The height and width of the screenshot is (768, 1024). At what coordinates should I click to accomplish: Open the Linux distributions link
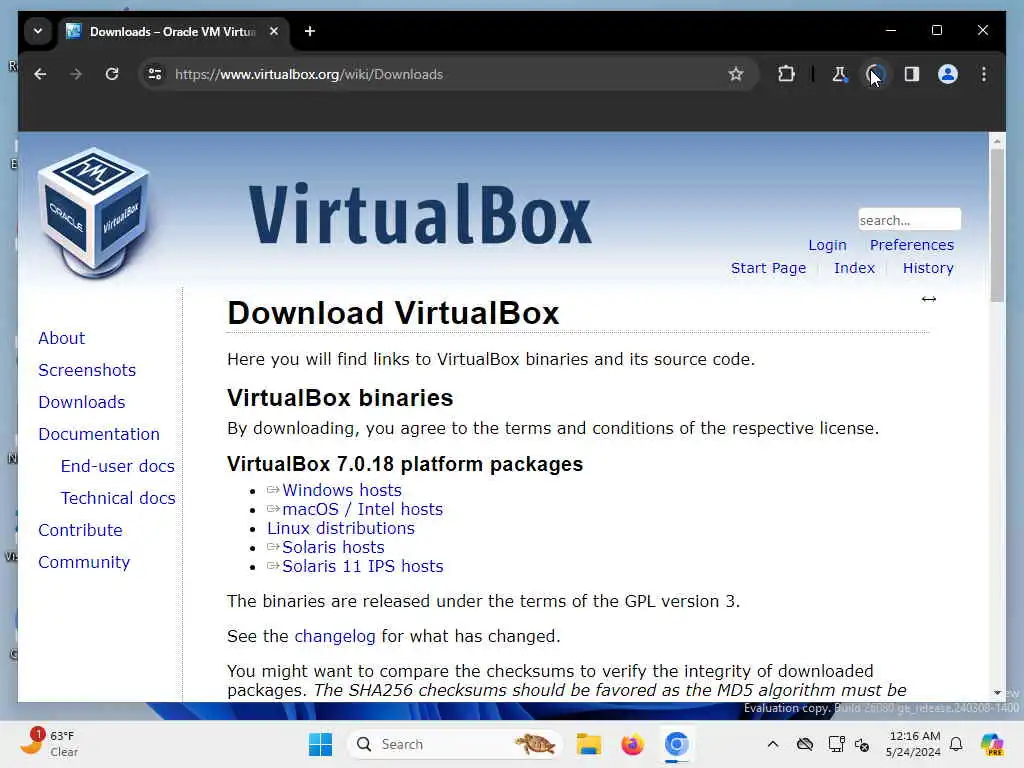[x=340, y=528]
